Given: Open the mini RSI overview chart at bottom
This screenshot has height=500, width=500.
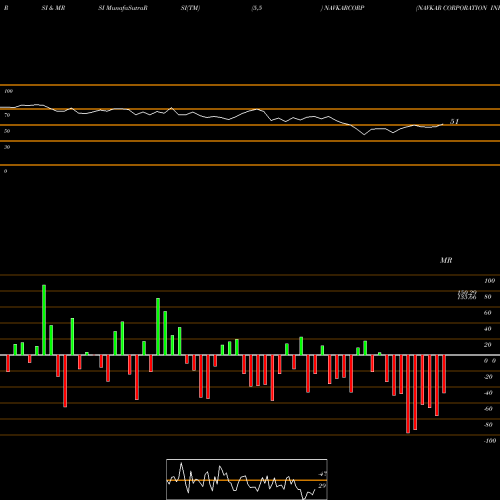Looking at the screenshot, I should pos(247,479).
